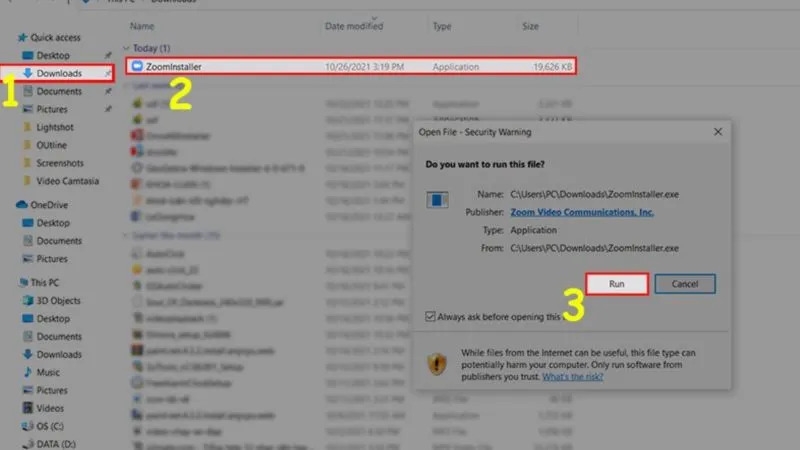Viewport: 800px width, 450px height.
Task: Open Quick access in navigation pane
Action: pos(55,37)
